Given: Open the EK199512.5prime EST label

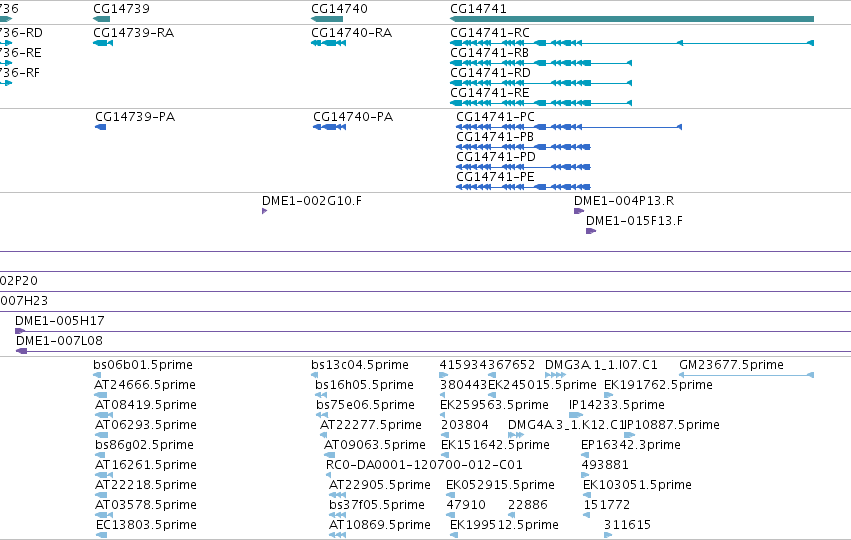Looking at the screenshot, I should tap(504, 525).
